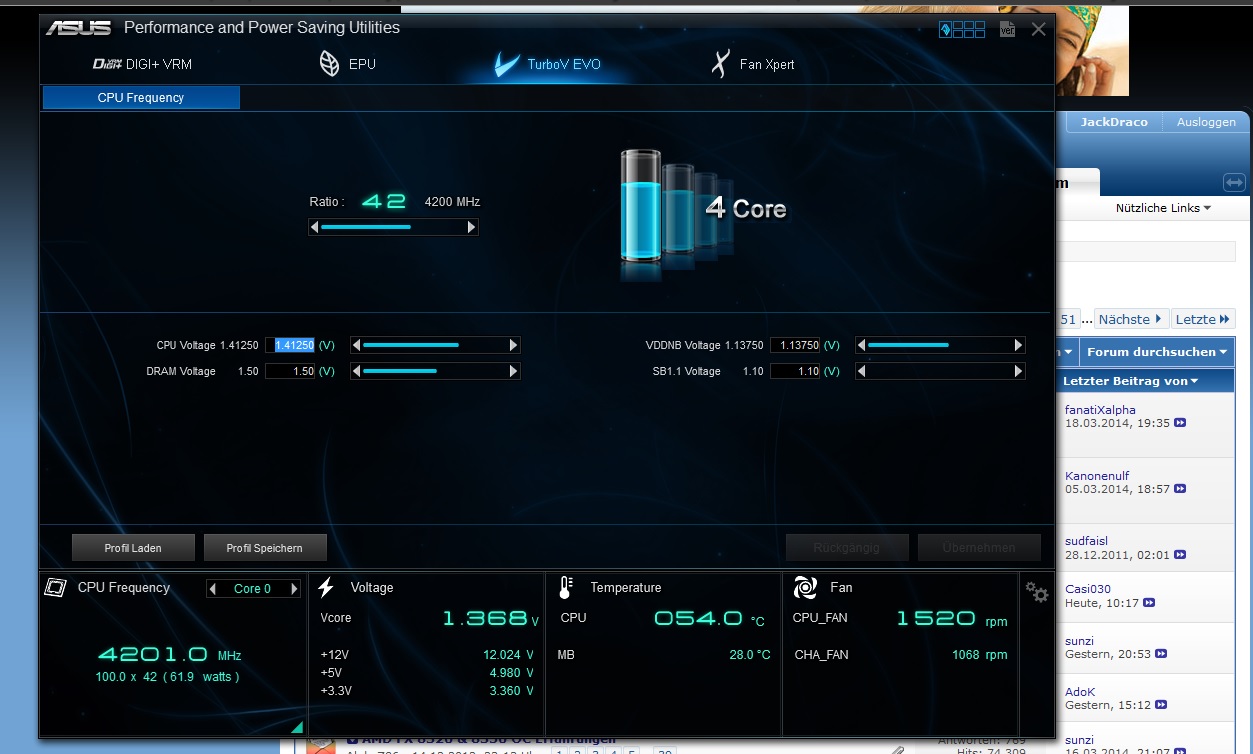Raise SB1.1 Voltage with right arrow

point(1019,371)
